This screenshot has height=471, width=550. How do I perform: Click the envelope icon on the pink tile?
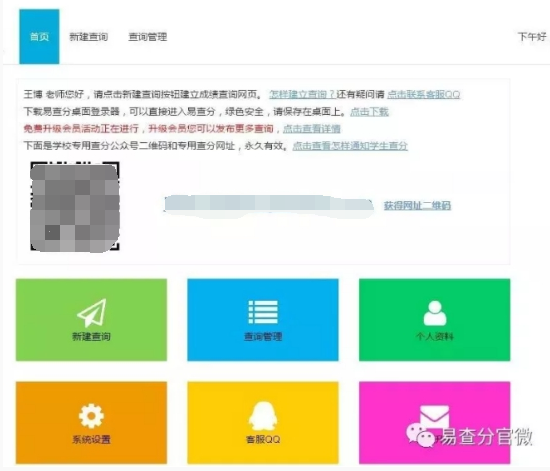click(x=434, y=417)
